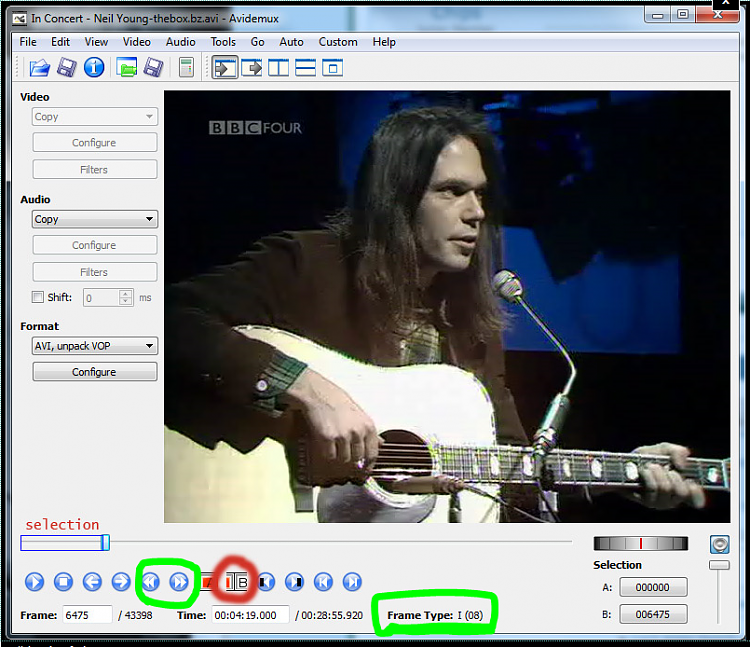The height and width of the screenshot is (647, 750).
Task: Show file information with the blue info icon
Action: [94, 67]
